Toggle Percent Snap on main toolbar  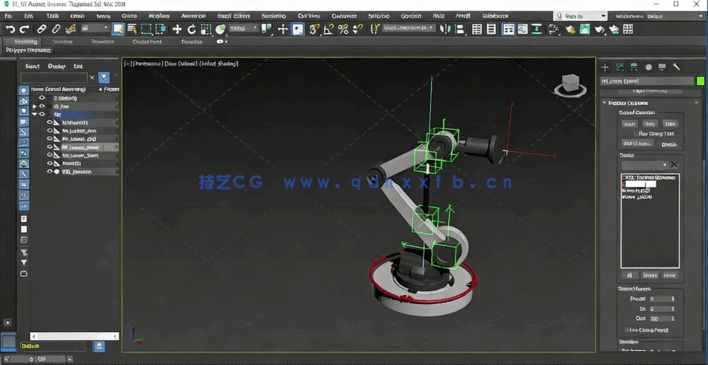(x=343, y=29)
